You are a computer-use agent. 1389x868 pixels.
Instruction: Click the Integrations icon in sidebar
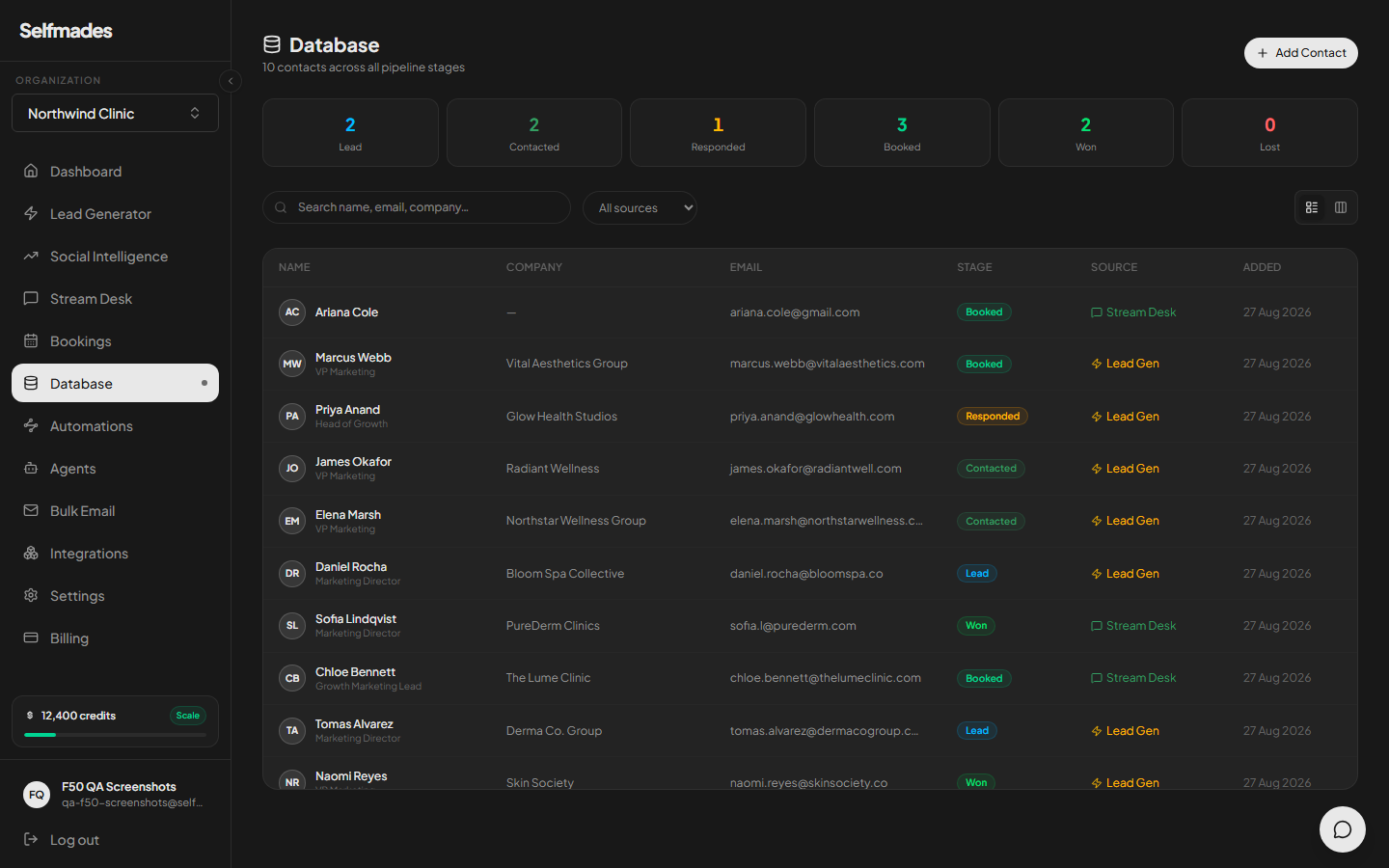point(31,553)
